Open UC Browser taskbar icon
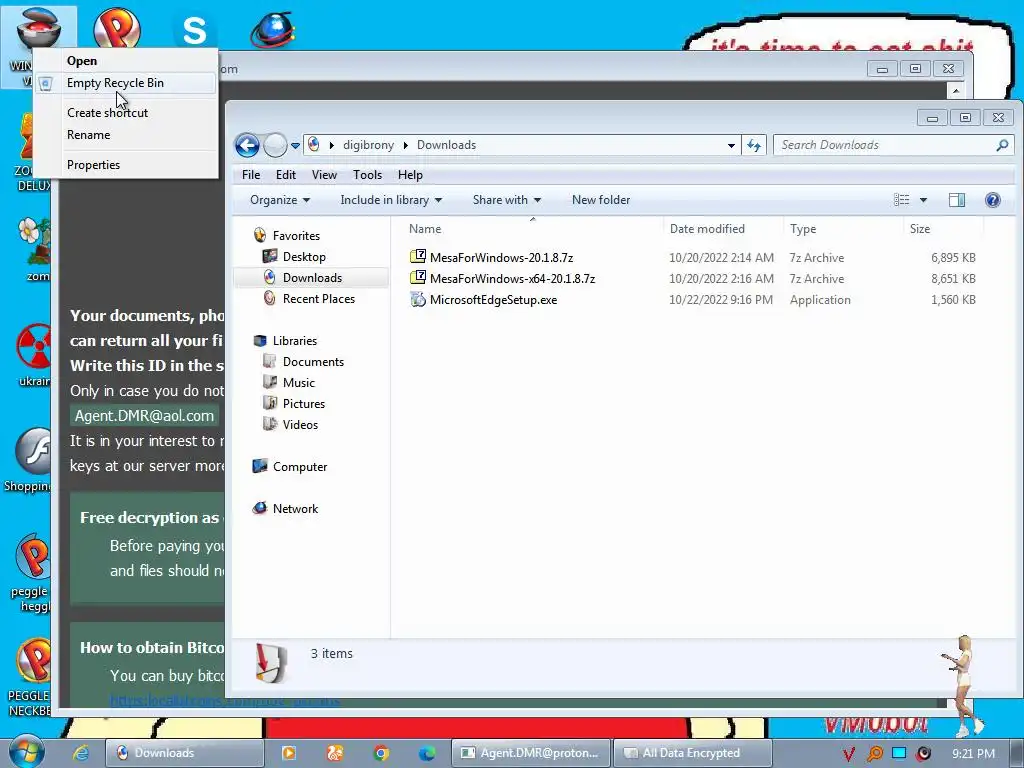1024x768 pixels. tap(334, 753)
